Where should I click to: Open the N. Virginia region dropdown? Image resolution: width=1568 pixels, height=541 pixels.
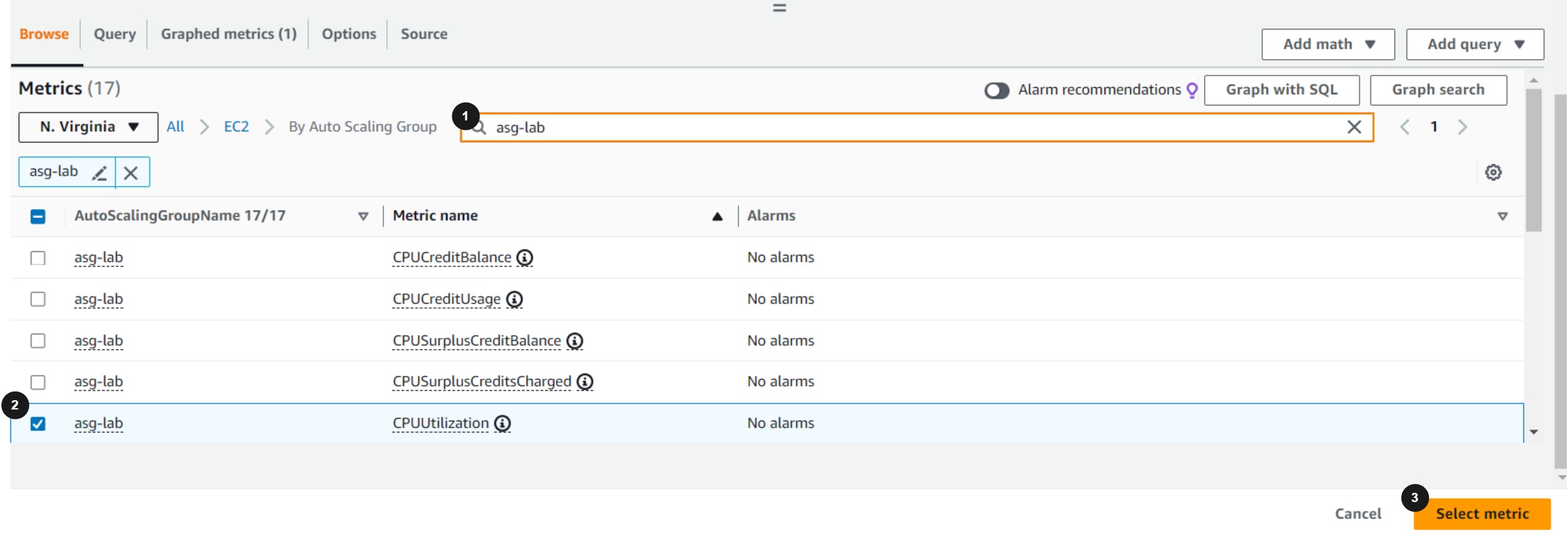88,127
